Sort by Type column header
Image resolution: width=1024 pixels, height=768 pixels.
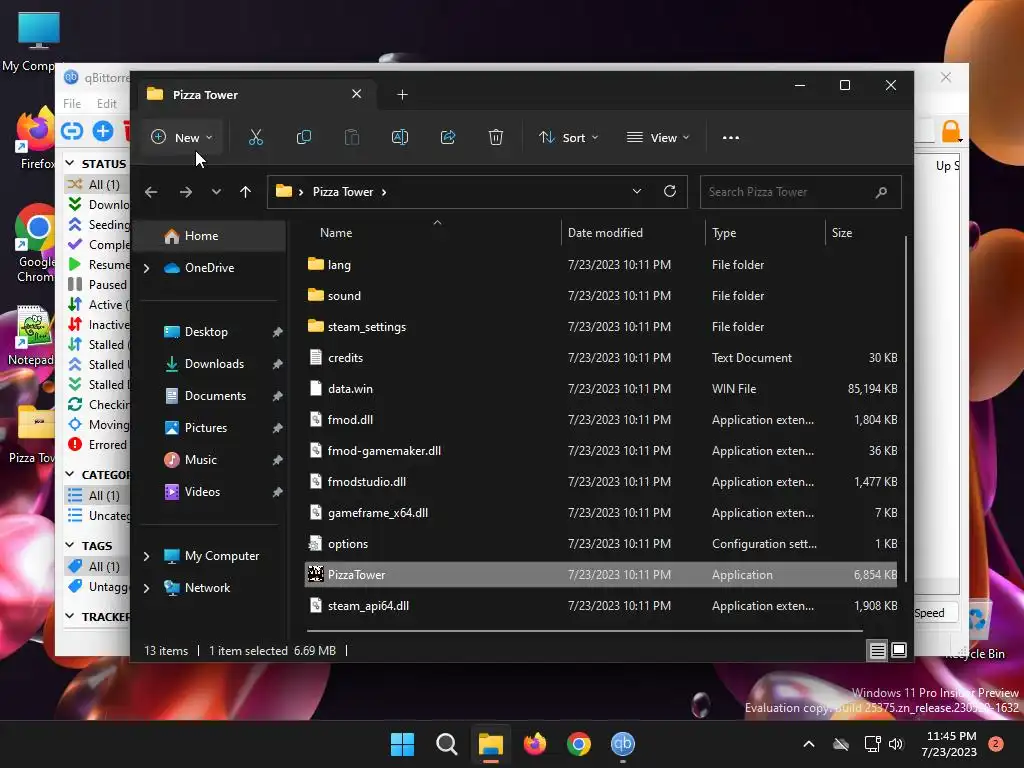(724, 233)
